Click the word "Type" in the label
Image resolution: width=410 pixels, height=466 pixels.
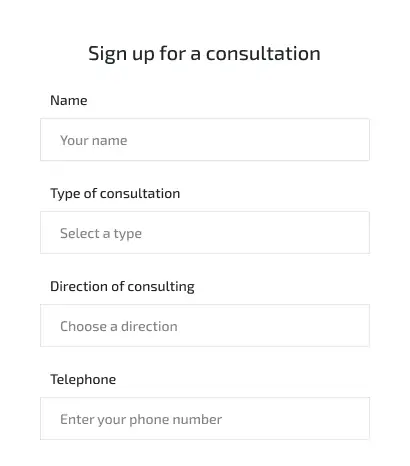coord(65,194)
